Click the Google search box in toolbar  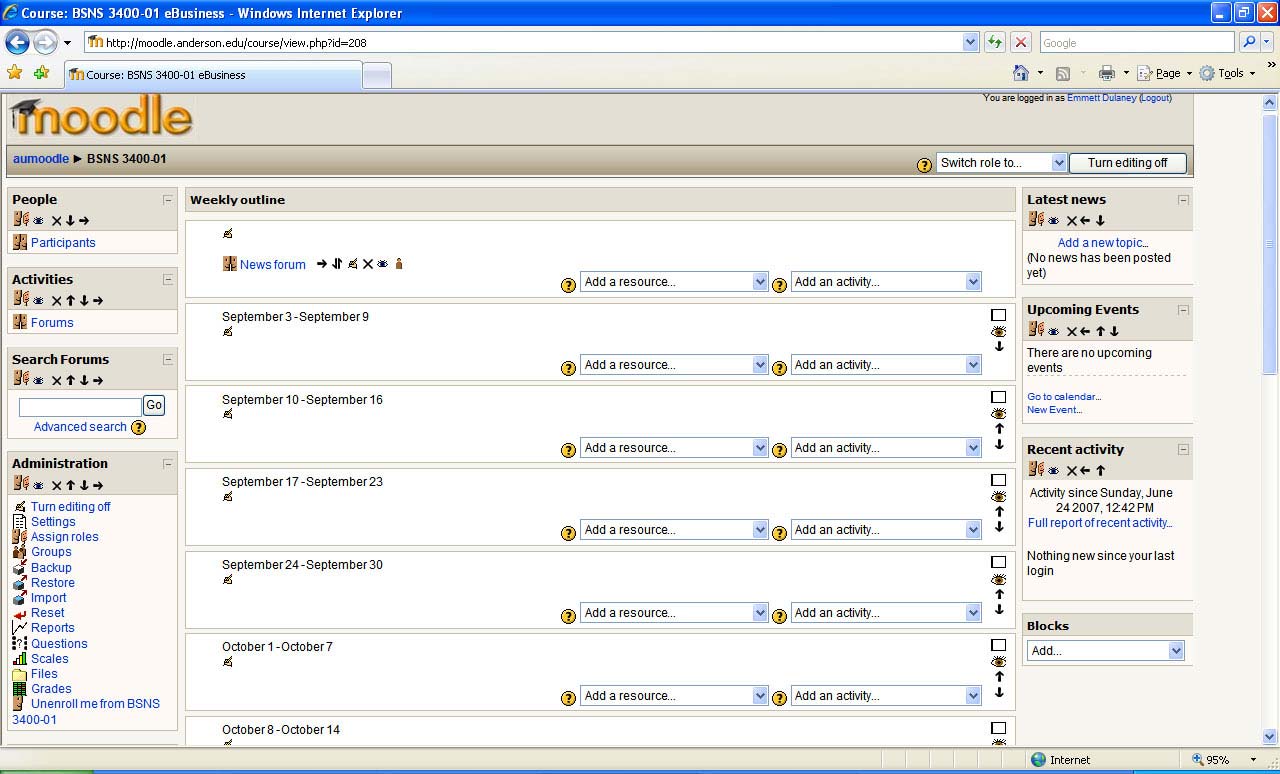click(1137, 42)
